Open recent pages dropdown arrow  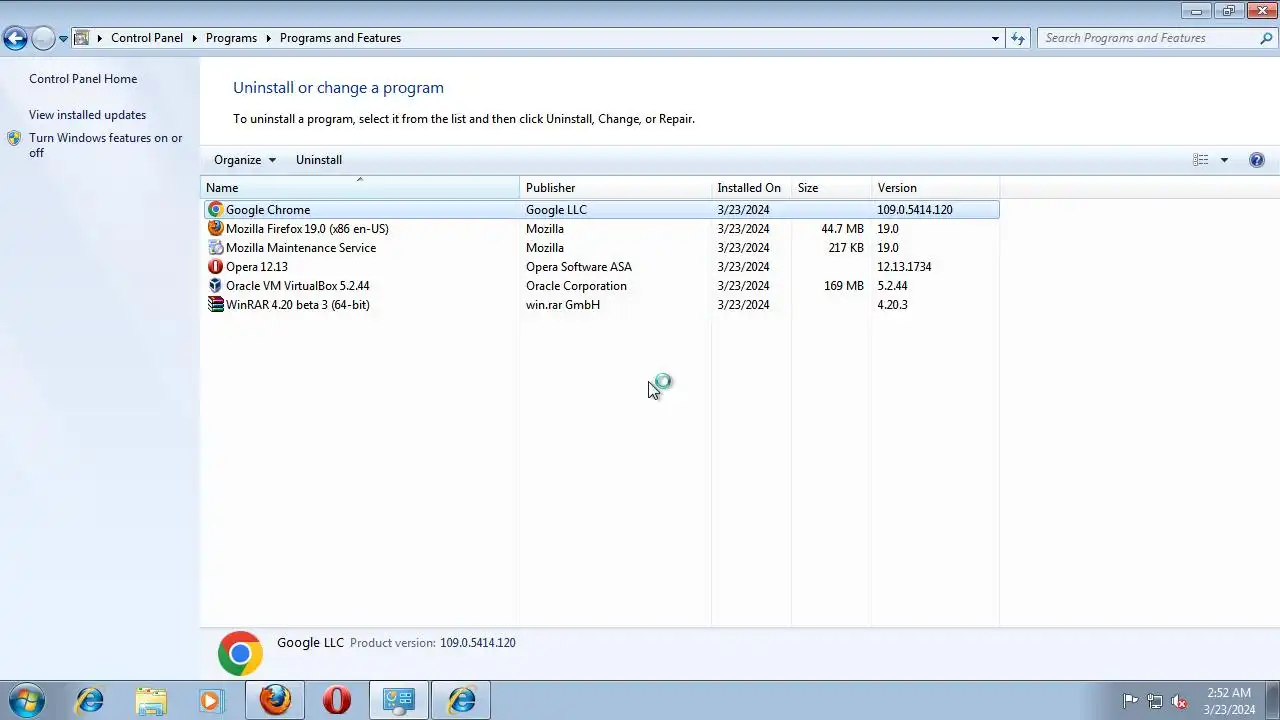pos(63,39)
